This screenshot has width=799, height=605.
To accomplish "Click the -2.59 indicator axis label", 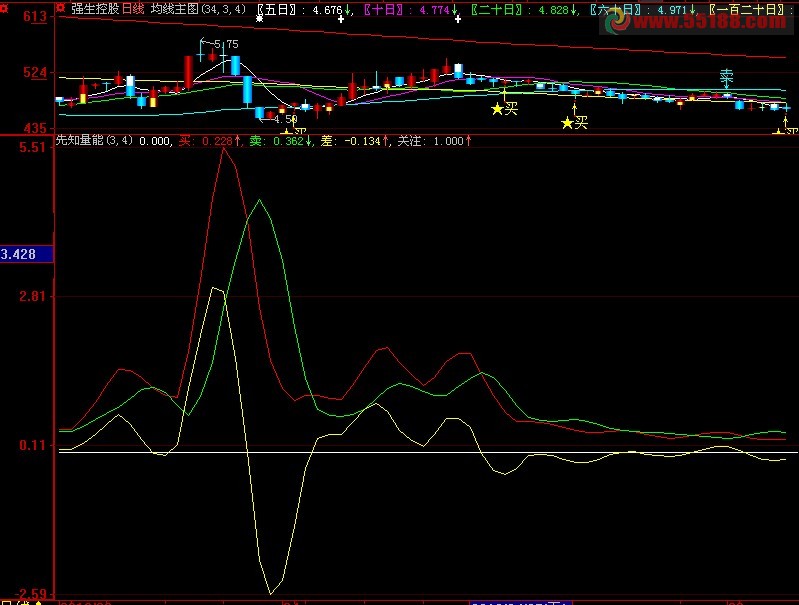I will 31,594.
